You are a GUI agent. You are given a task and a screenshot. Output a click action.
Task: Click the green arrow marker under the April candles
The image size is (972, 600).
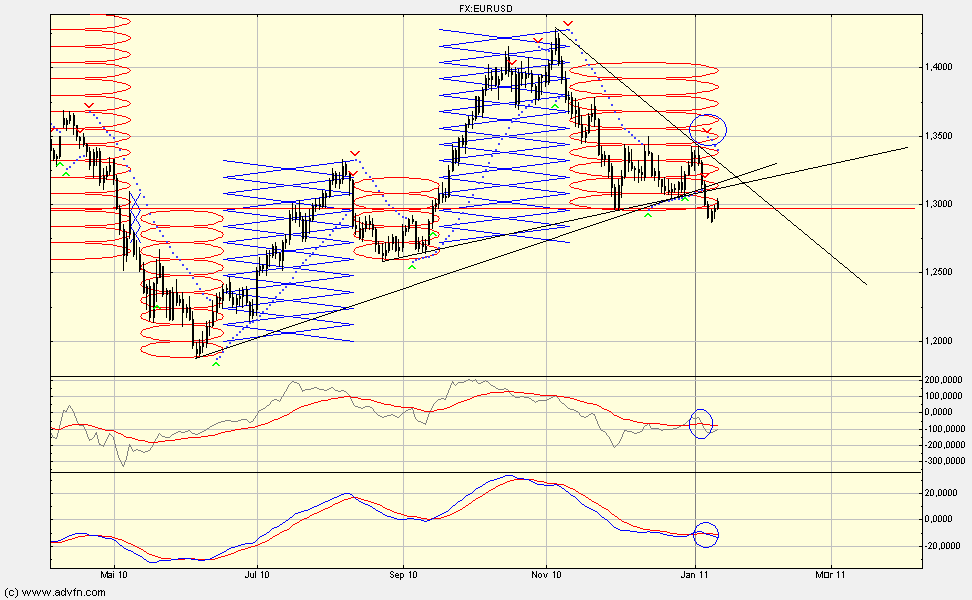60,164
